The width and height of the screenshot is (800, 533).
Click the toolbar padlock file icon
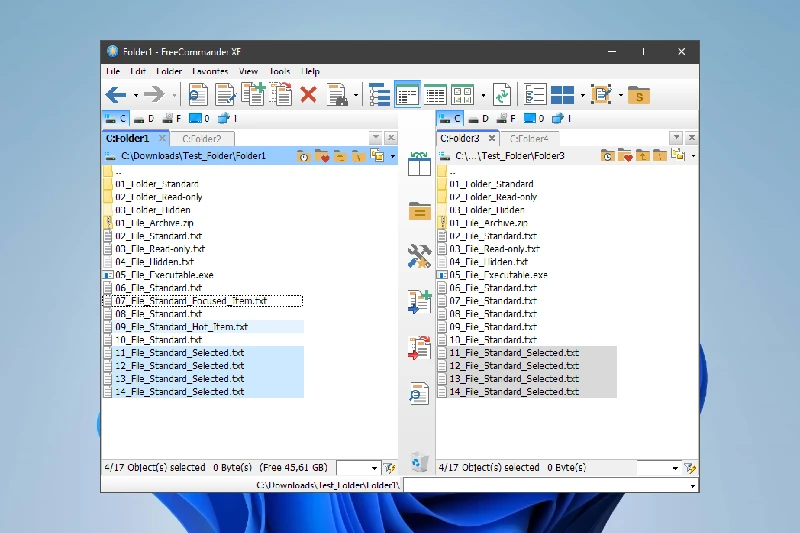pos(337,95)
